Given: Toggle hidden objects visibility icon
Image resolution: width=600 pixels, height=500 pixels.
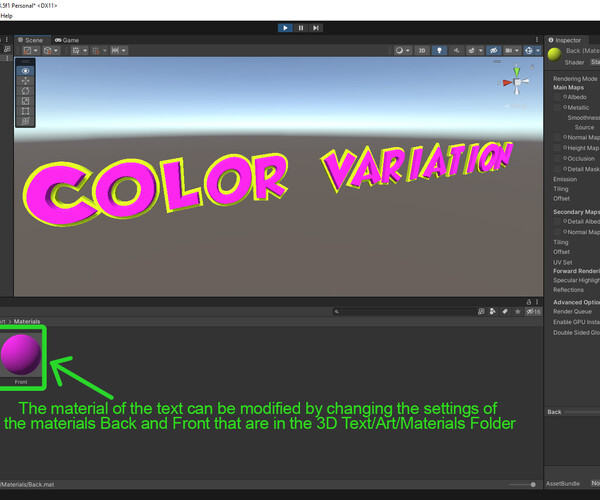Looking at the screenshot, I should 494,50.
